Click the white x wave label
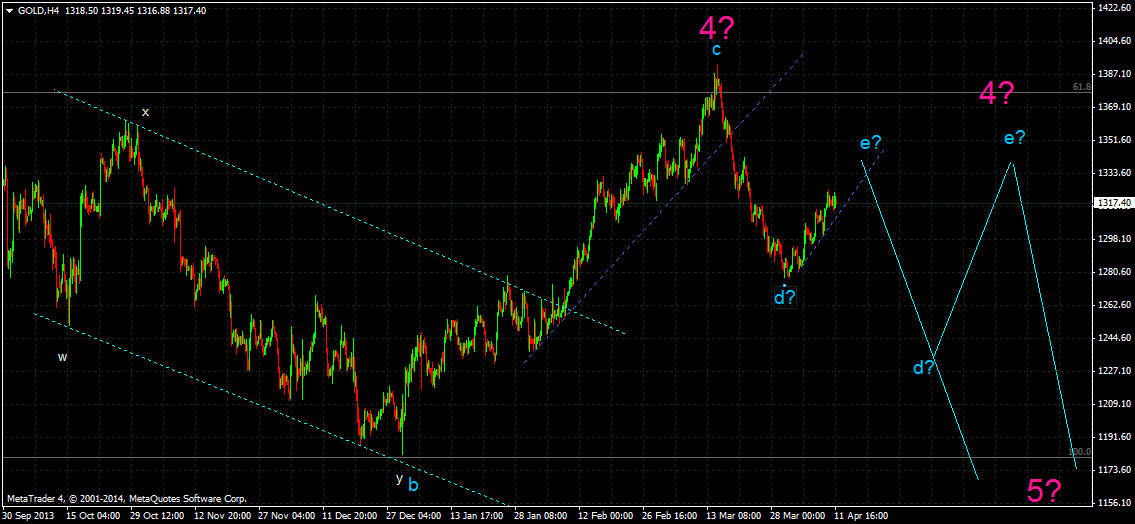 point(145,112)
